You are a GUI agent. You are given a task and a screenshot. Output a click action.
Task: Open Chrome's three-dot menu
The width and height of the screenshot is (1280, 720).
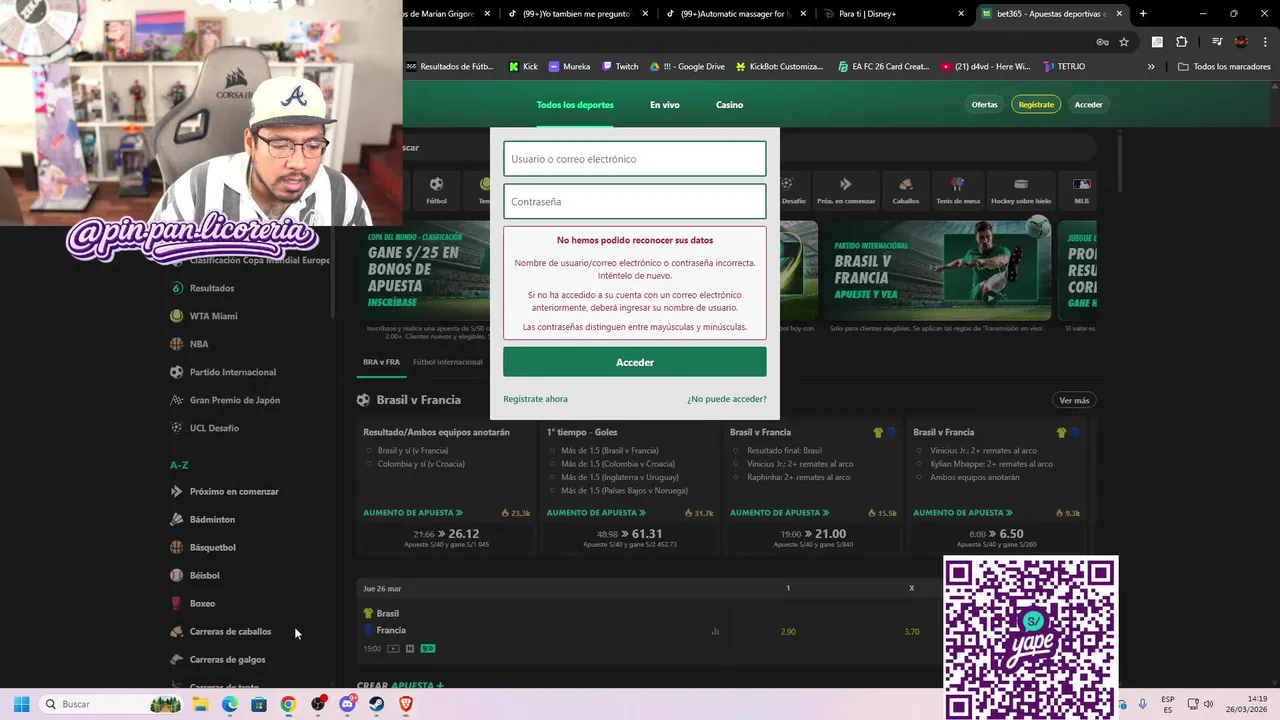click(x=1263, y=42)
